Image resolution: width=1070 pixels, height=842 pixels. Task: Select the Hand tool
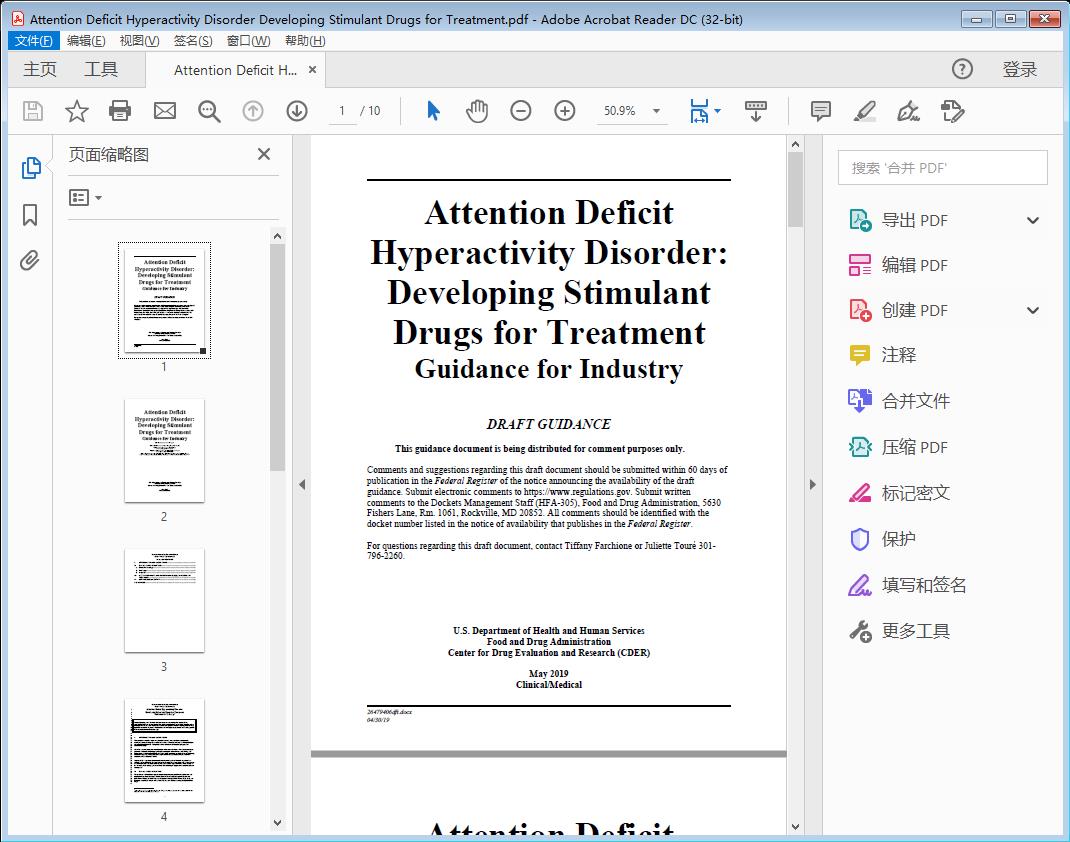[477, 111]
